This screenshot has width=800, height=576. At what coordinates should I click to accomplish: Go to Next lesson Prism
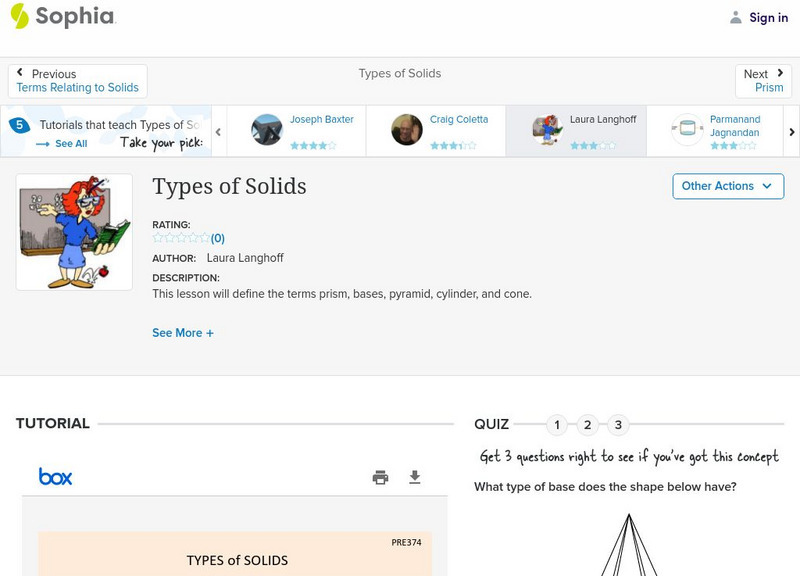point(763,81)
